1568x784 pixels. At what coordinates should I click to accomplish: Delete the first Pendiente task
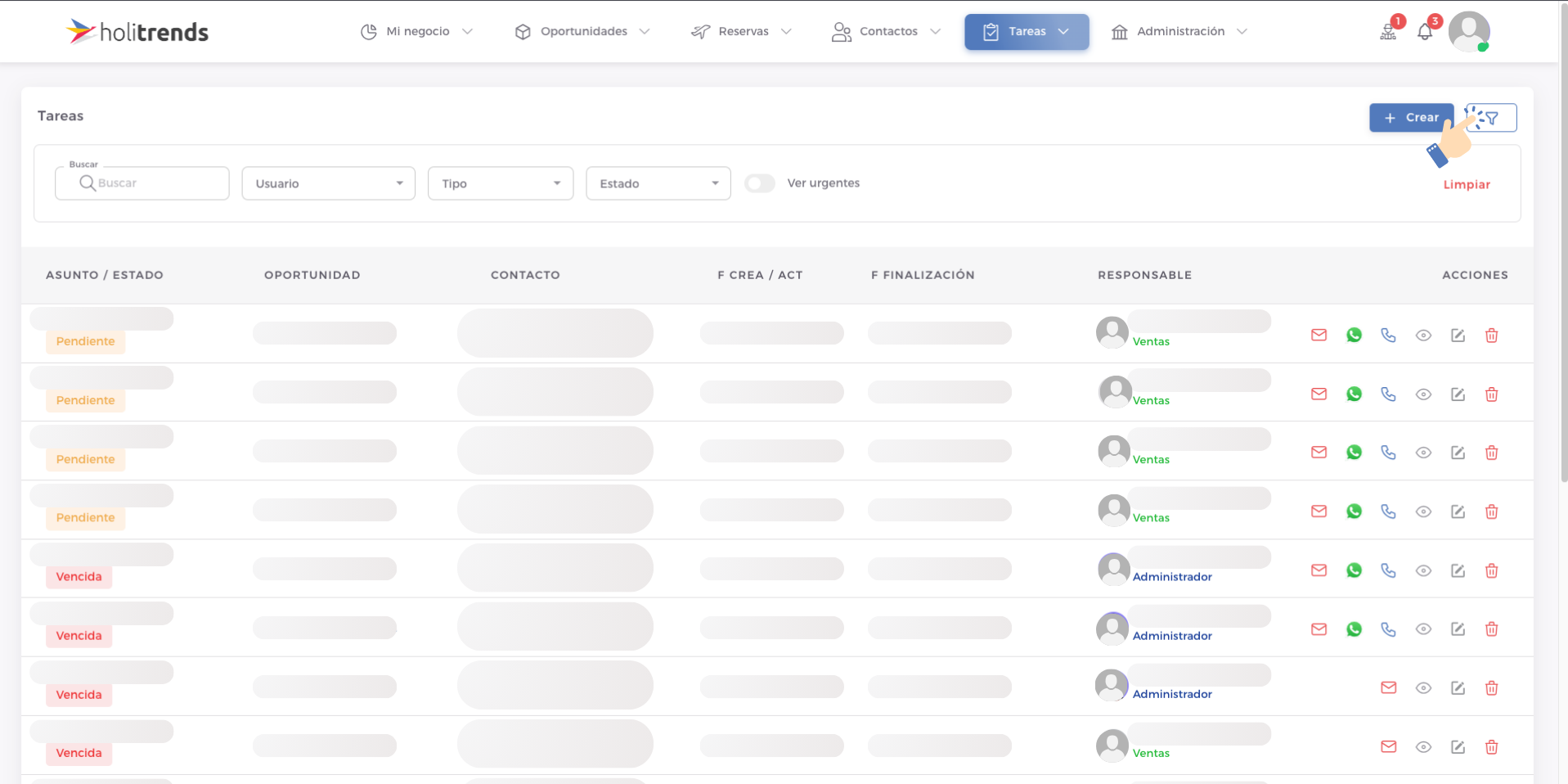tap(1491, 336)
